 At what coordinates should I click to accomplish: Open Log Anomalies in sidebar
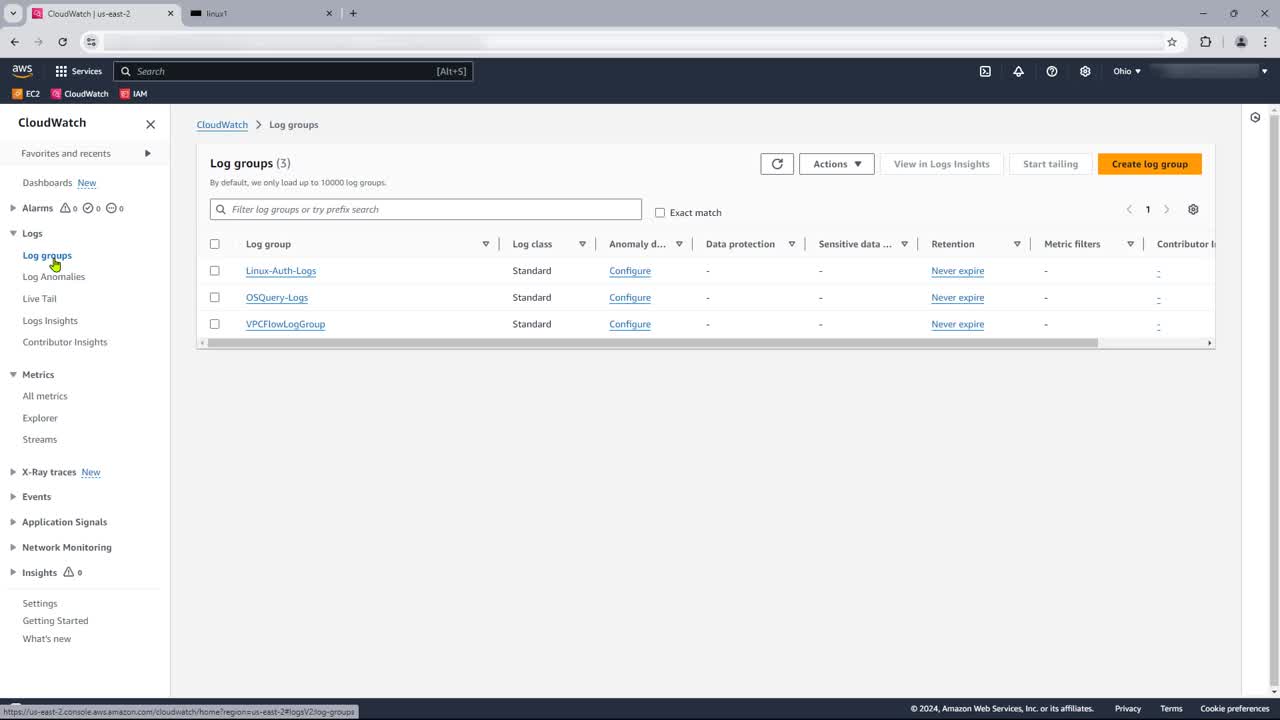[54, 277]
